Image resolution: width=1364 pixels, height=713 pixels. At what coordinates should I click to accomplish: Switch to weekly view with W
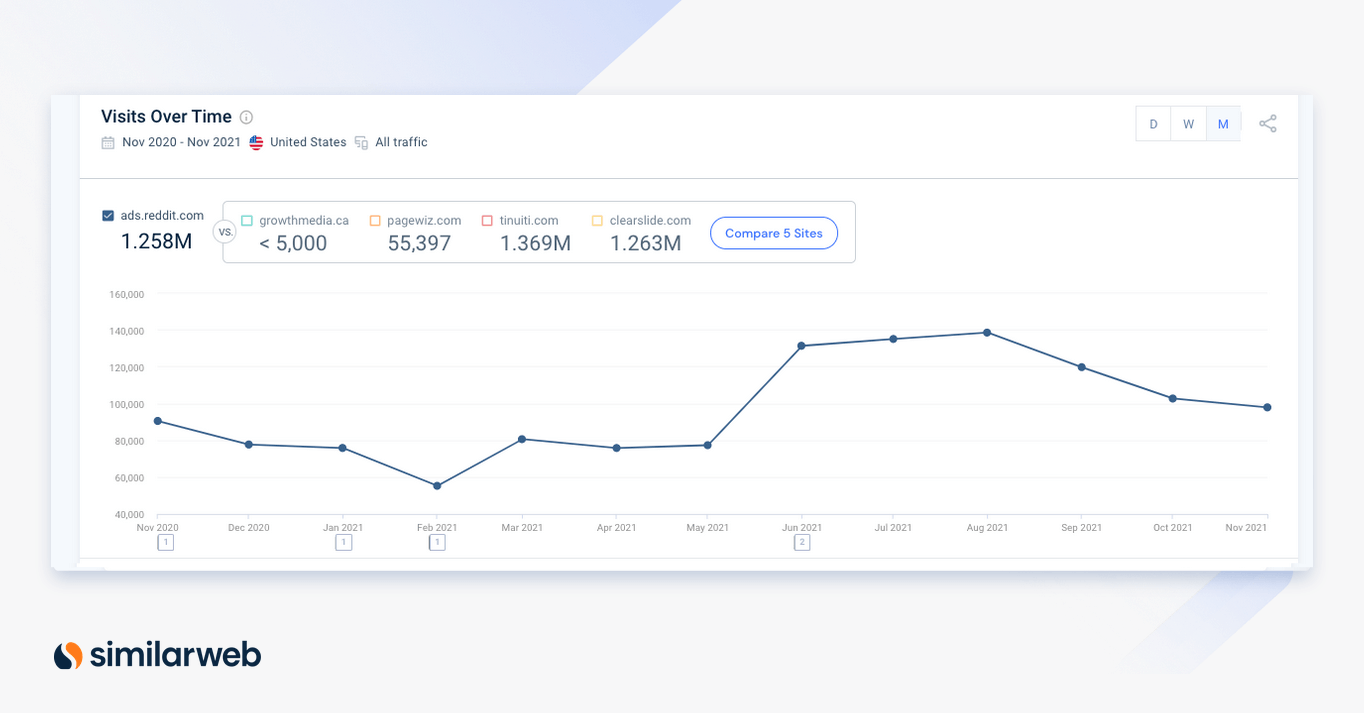click(1188, 124)
